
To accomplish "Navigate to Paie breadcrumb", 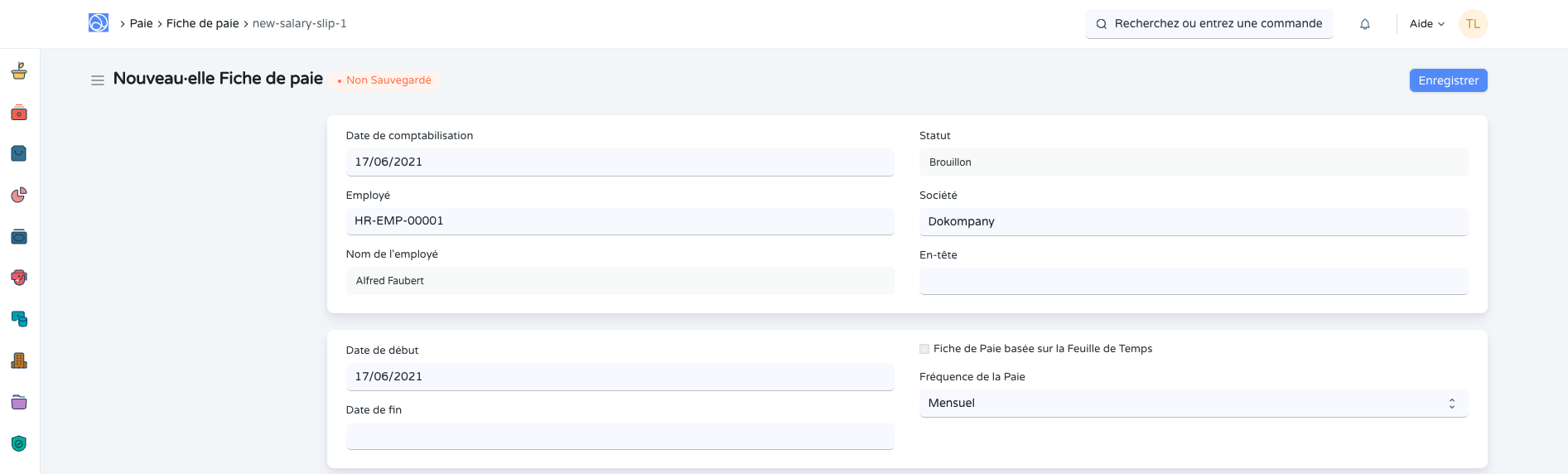I will (141, 23).
